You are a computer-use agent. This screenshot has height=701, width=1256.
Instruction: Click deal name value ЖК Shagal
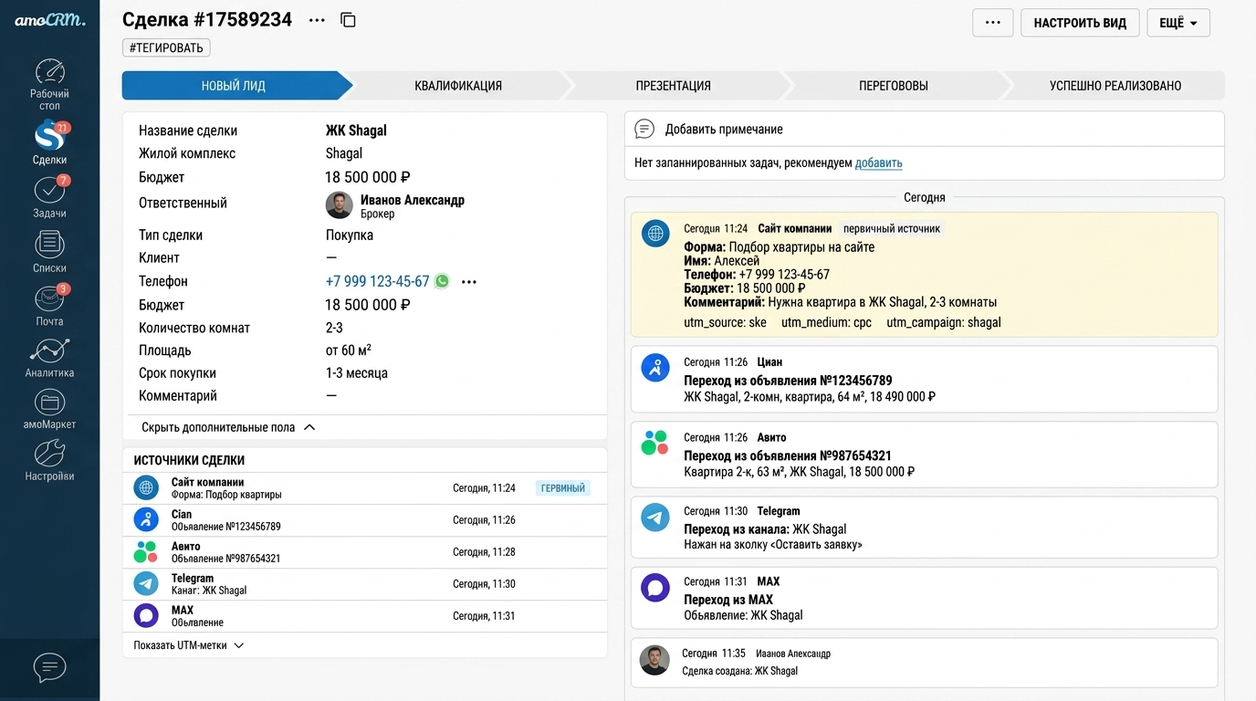pos(356,131)
